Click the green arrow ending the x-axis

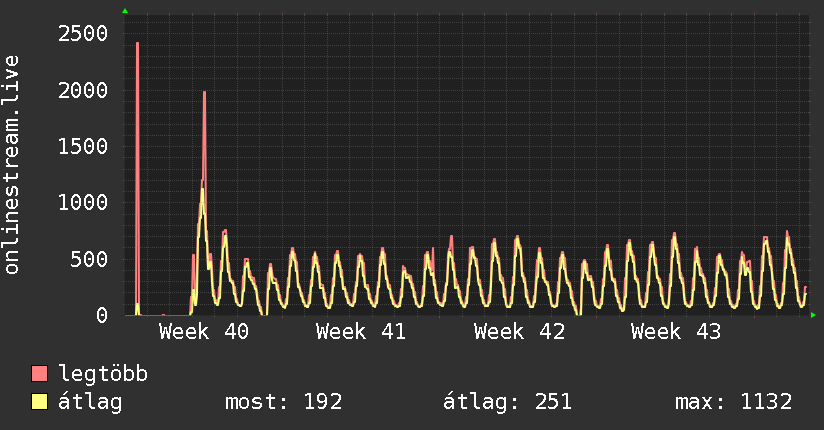(813, 315)
